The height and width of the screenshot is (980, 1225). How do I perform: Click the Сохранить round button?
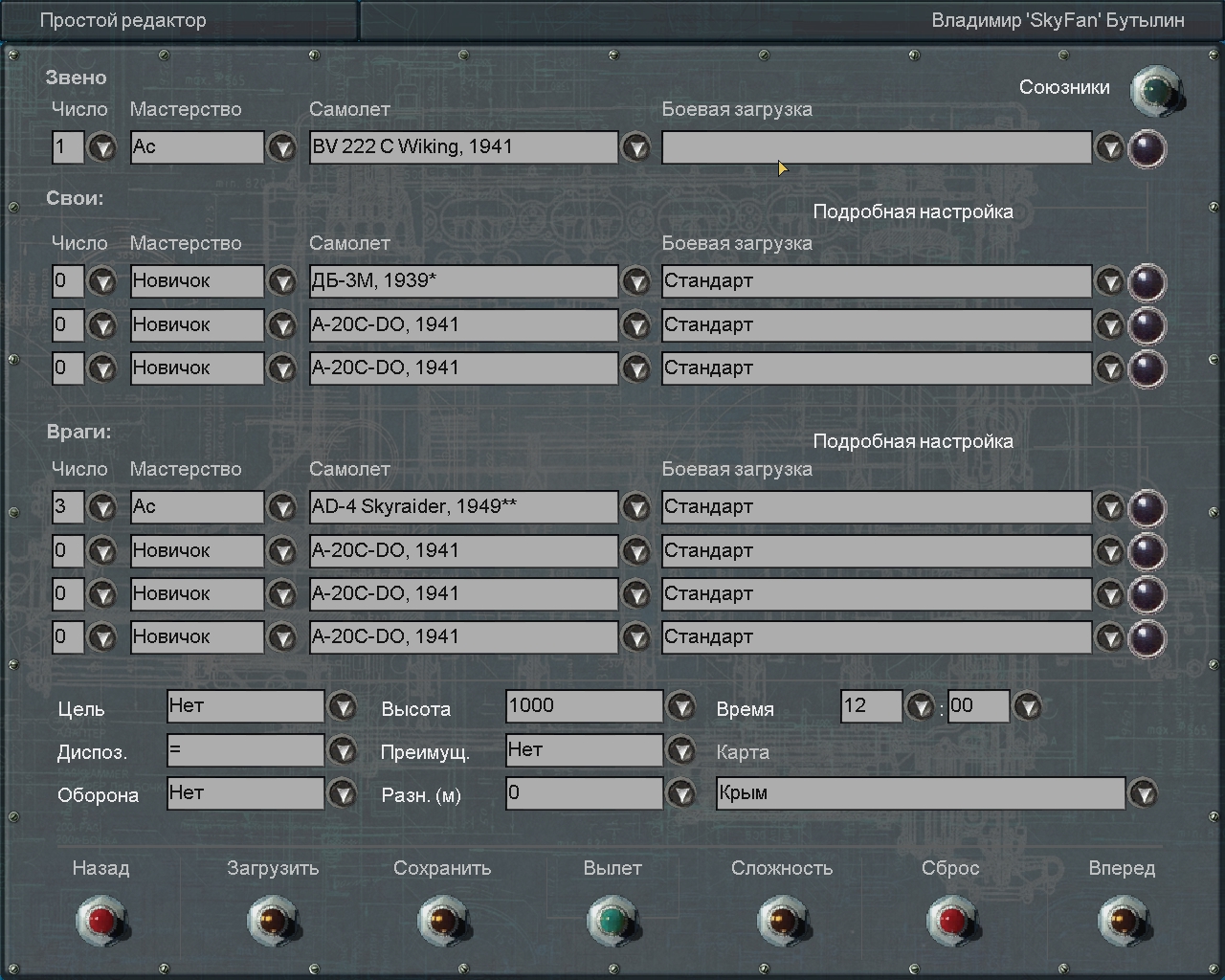click(x=443, y=921)
